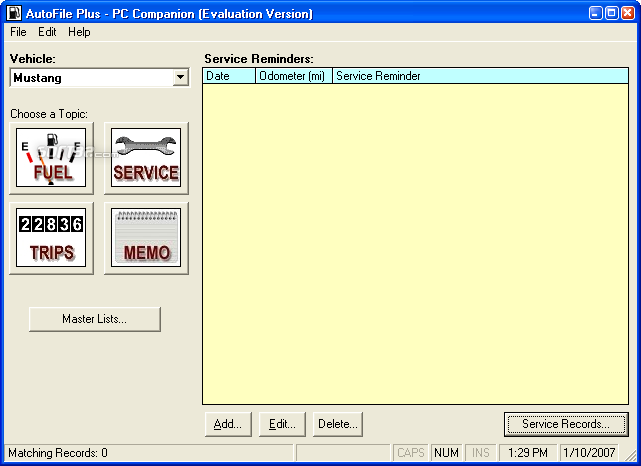
Task: Maximize the AutoFile Plus window
Action: [x=612, y=13]
